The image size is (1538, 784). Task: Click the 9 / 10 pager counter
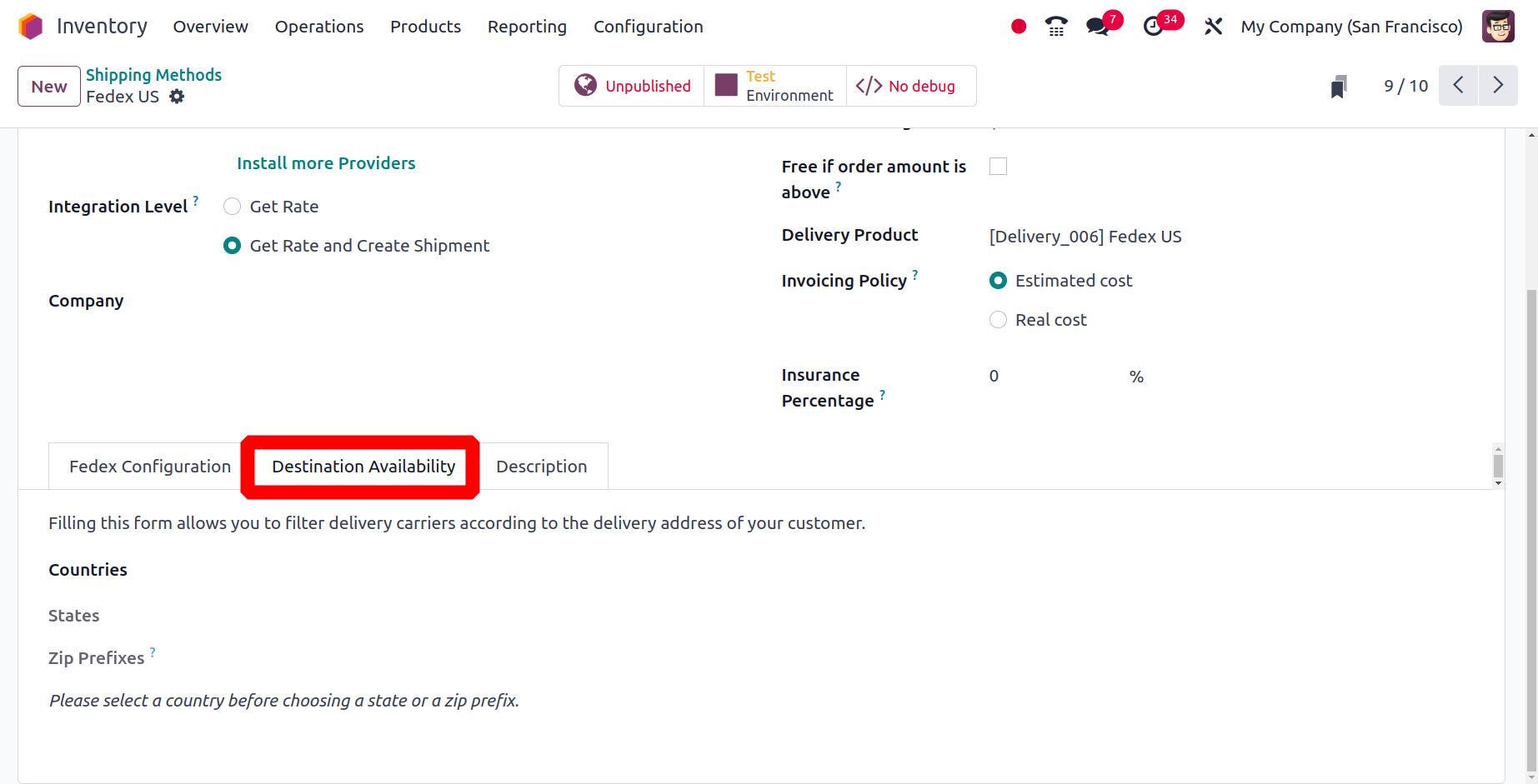click(1405, 86)
